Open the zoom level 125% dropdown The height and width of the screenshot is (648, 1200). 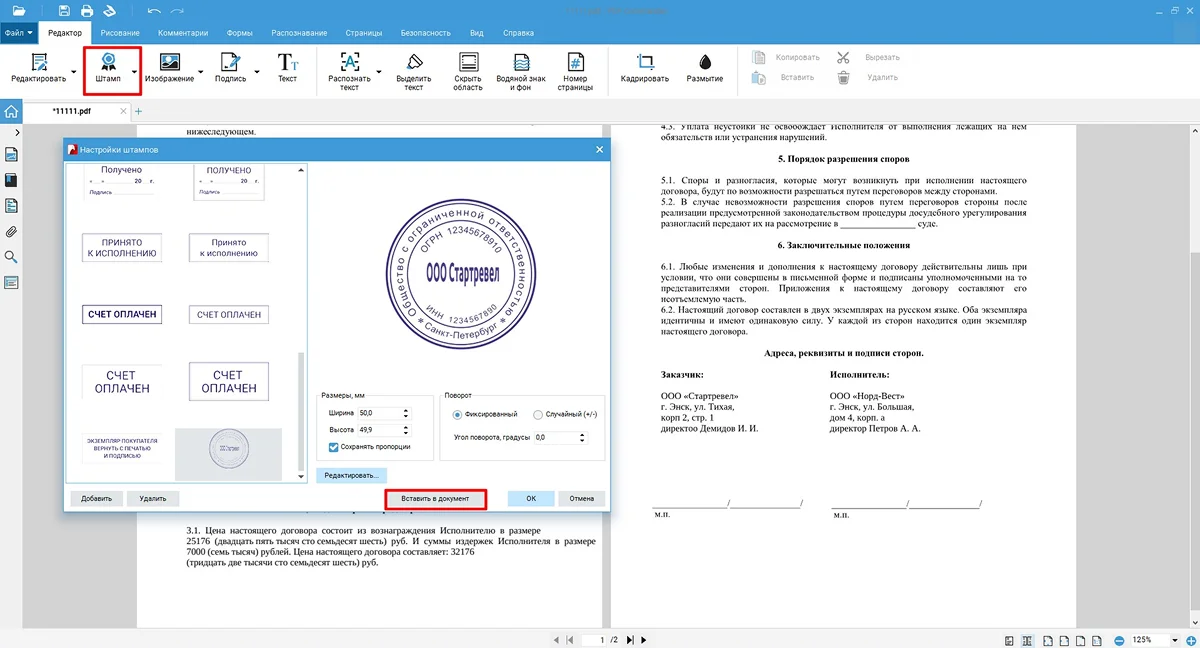tap(1169, 640)
